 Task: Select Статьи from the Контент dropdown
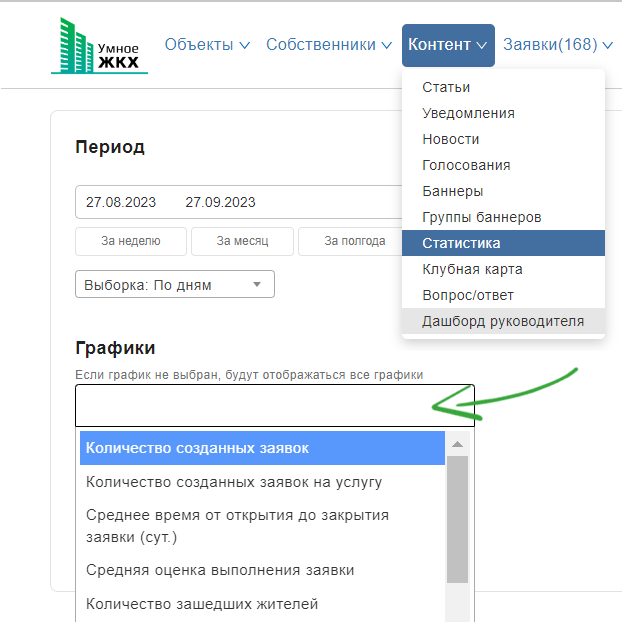tap(503, 87)
